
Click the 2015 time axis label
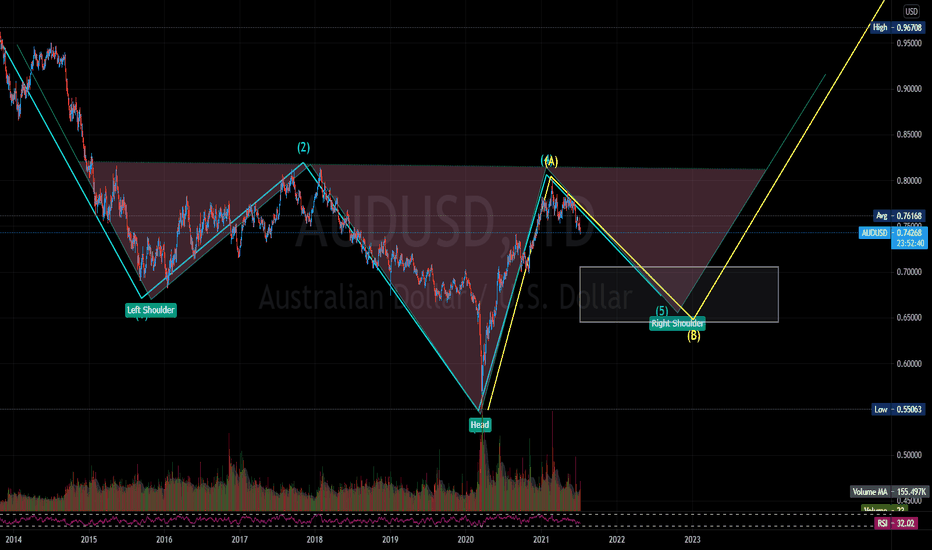point(89,539)
